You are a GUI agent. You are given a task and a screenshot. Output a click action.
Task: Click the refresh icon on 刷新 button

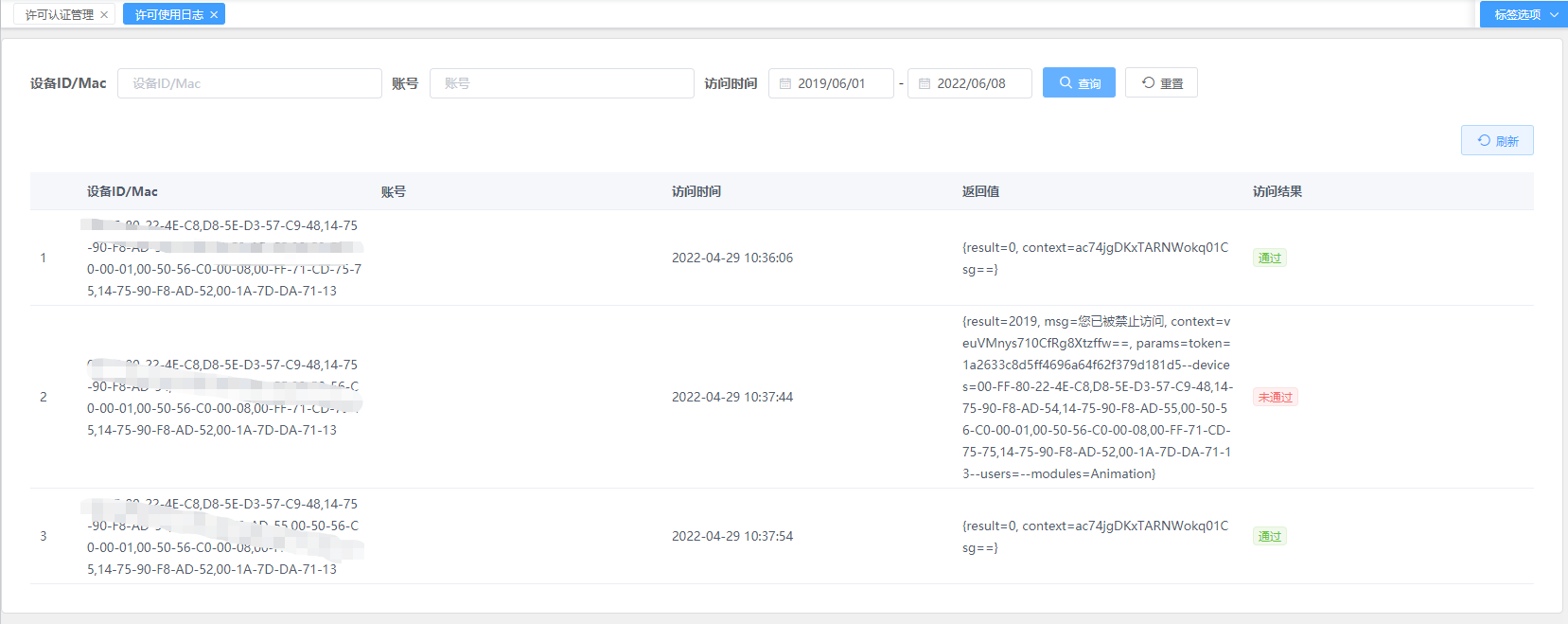point(1484,141)
